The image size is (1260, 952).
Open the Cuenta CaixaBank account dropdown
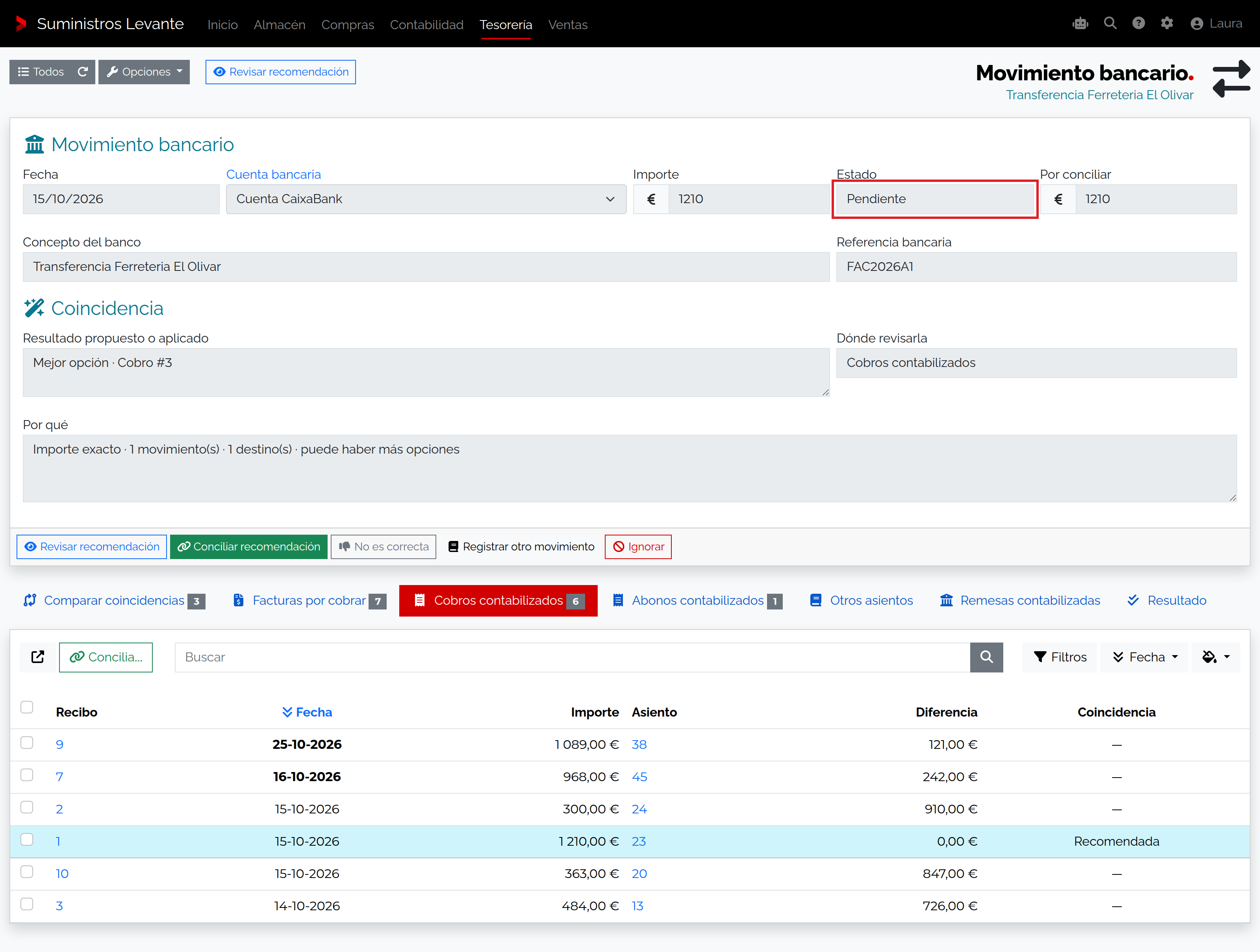[x=426, y=199]
